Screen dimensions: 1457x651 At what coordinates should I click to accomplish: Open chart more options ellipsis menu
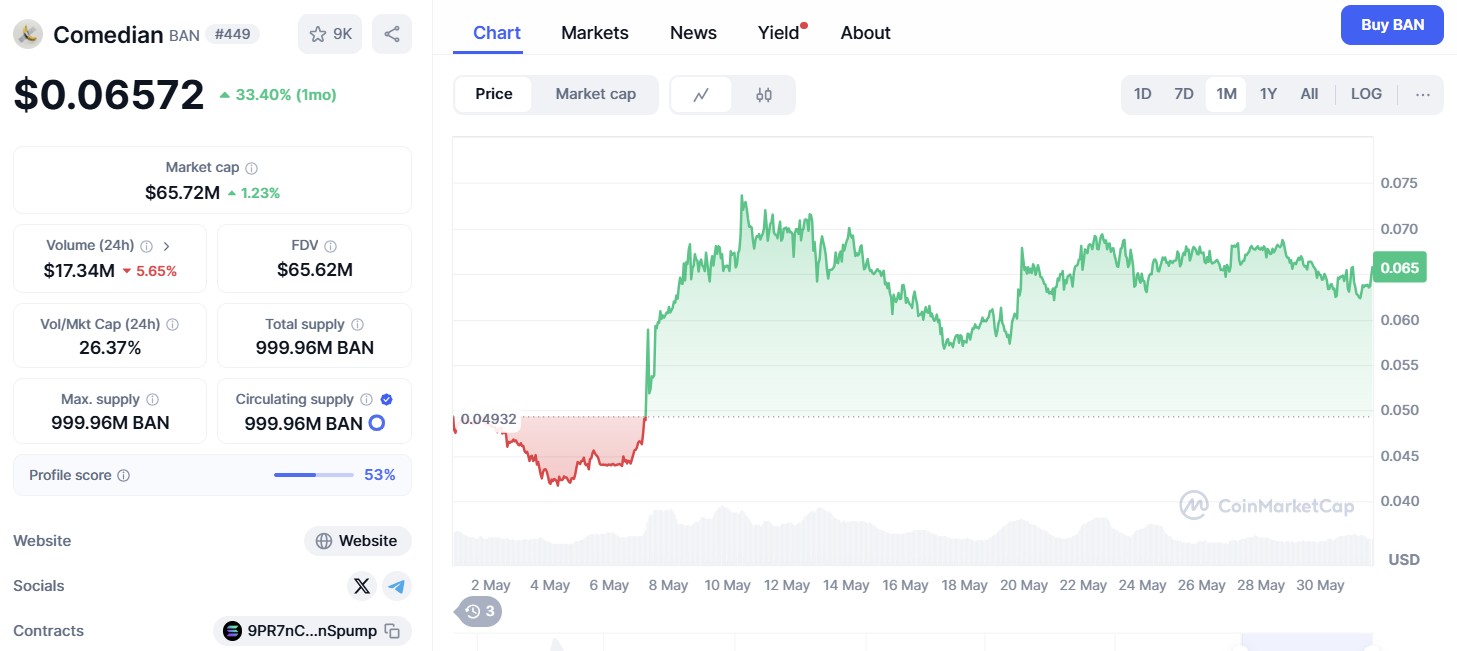tap(1423, 95)
